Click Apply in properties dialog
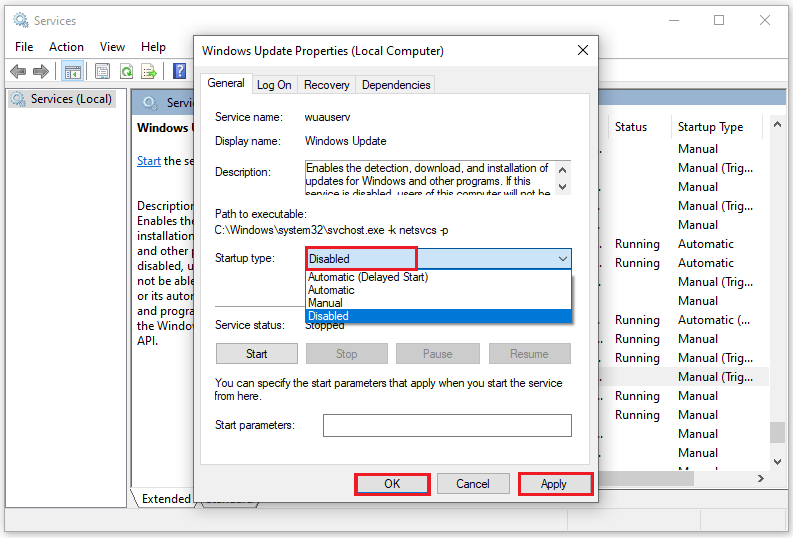Screen dimensions: 793x538 554,484
